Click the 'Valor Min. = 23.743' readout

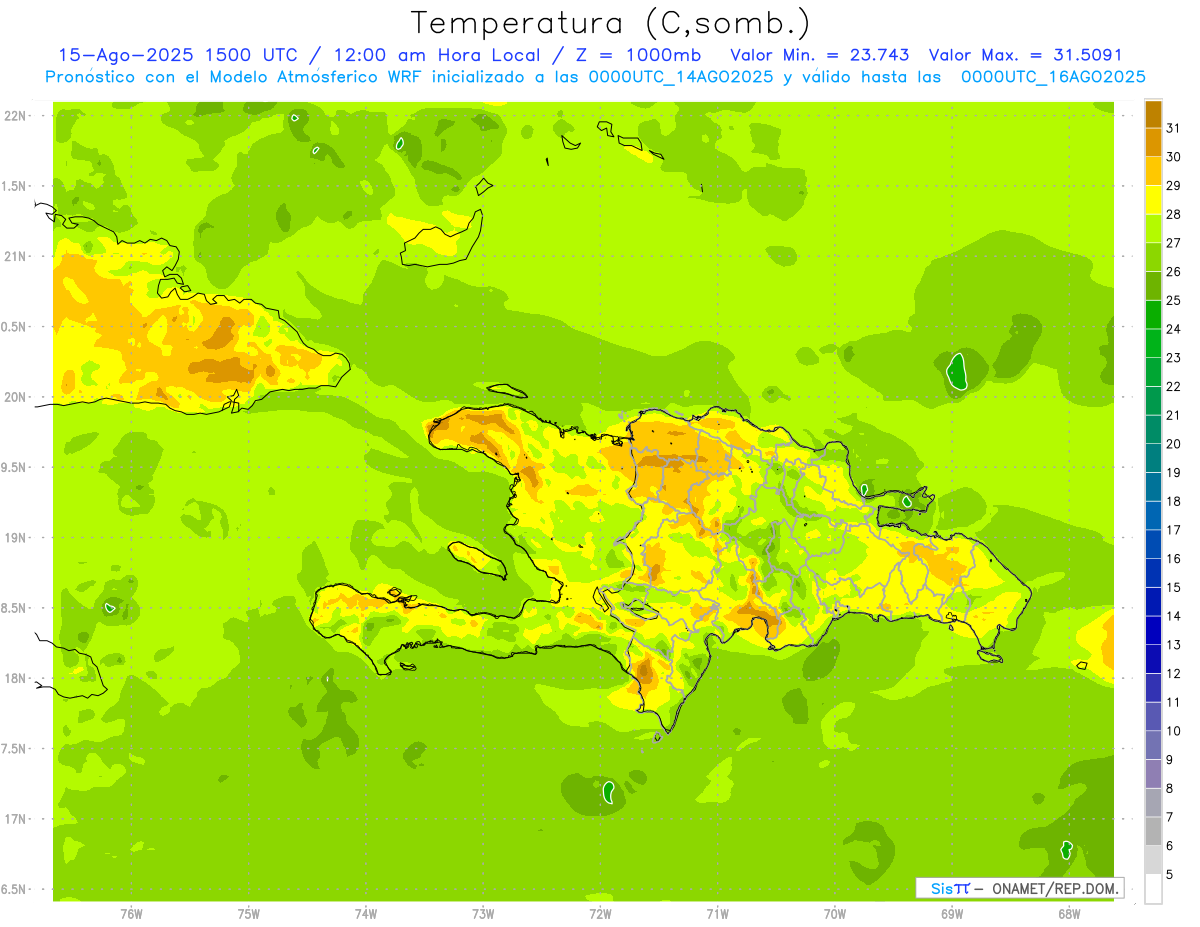[820, 55]
